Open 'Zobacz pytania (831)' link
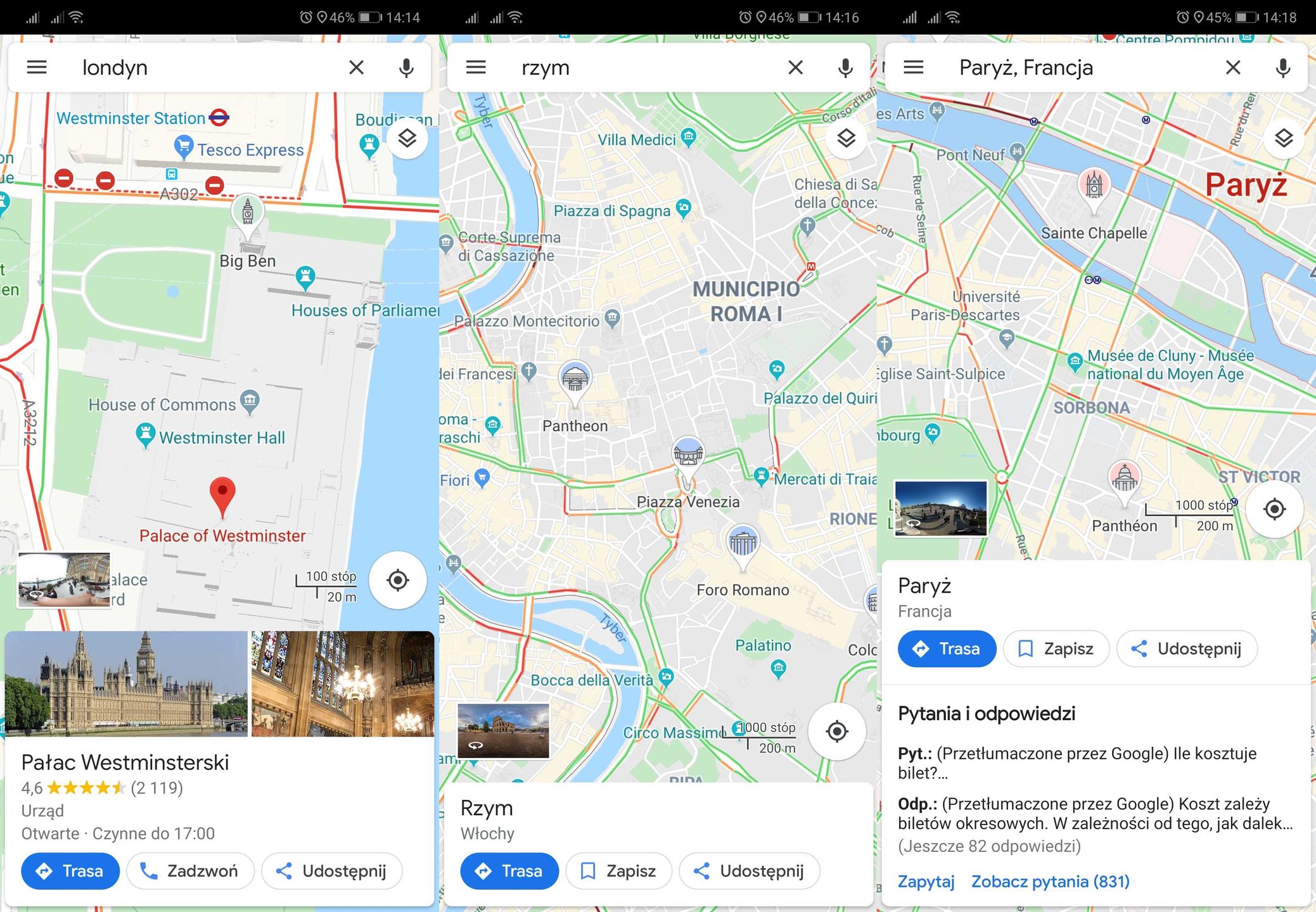Screen dimensions: 1316x912 (1050, 882)
